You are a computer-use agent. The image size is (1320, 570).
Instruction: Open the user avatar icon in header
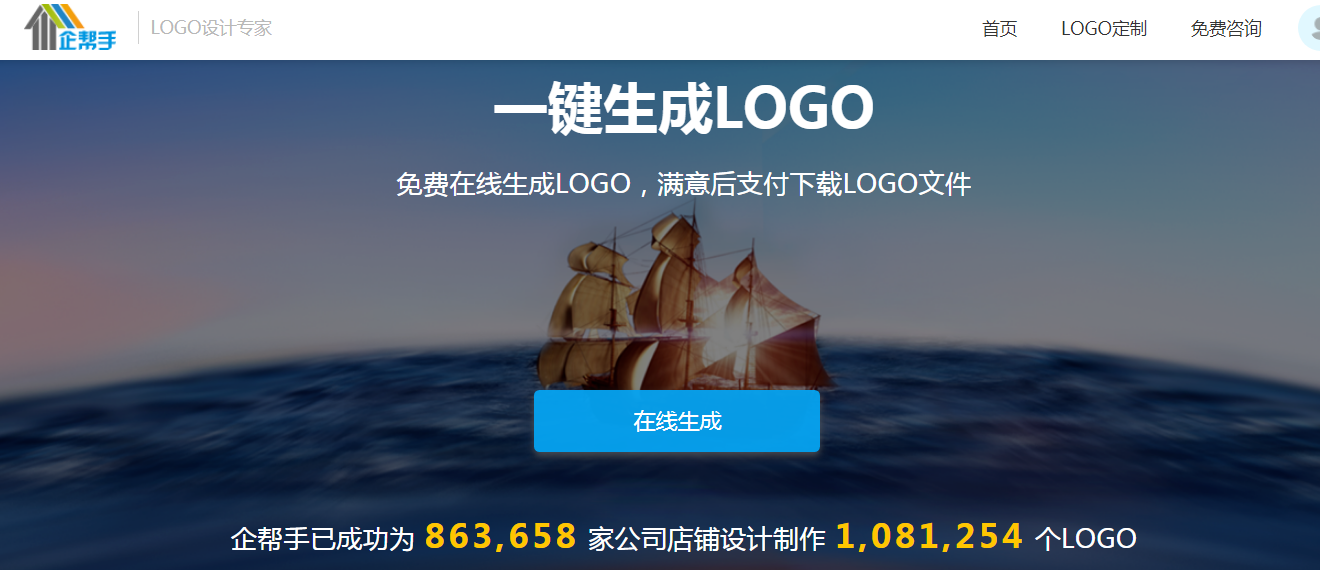(x=1309, y=29)
